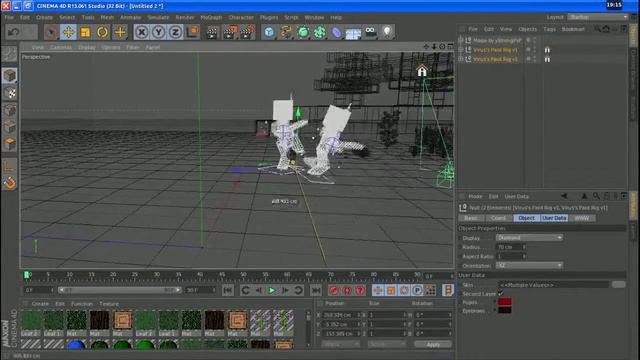This screenshot has height=360, width=640.
Task: Open the Create menu in menu bar
Action: (44, 18)
